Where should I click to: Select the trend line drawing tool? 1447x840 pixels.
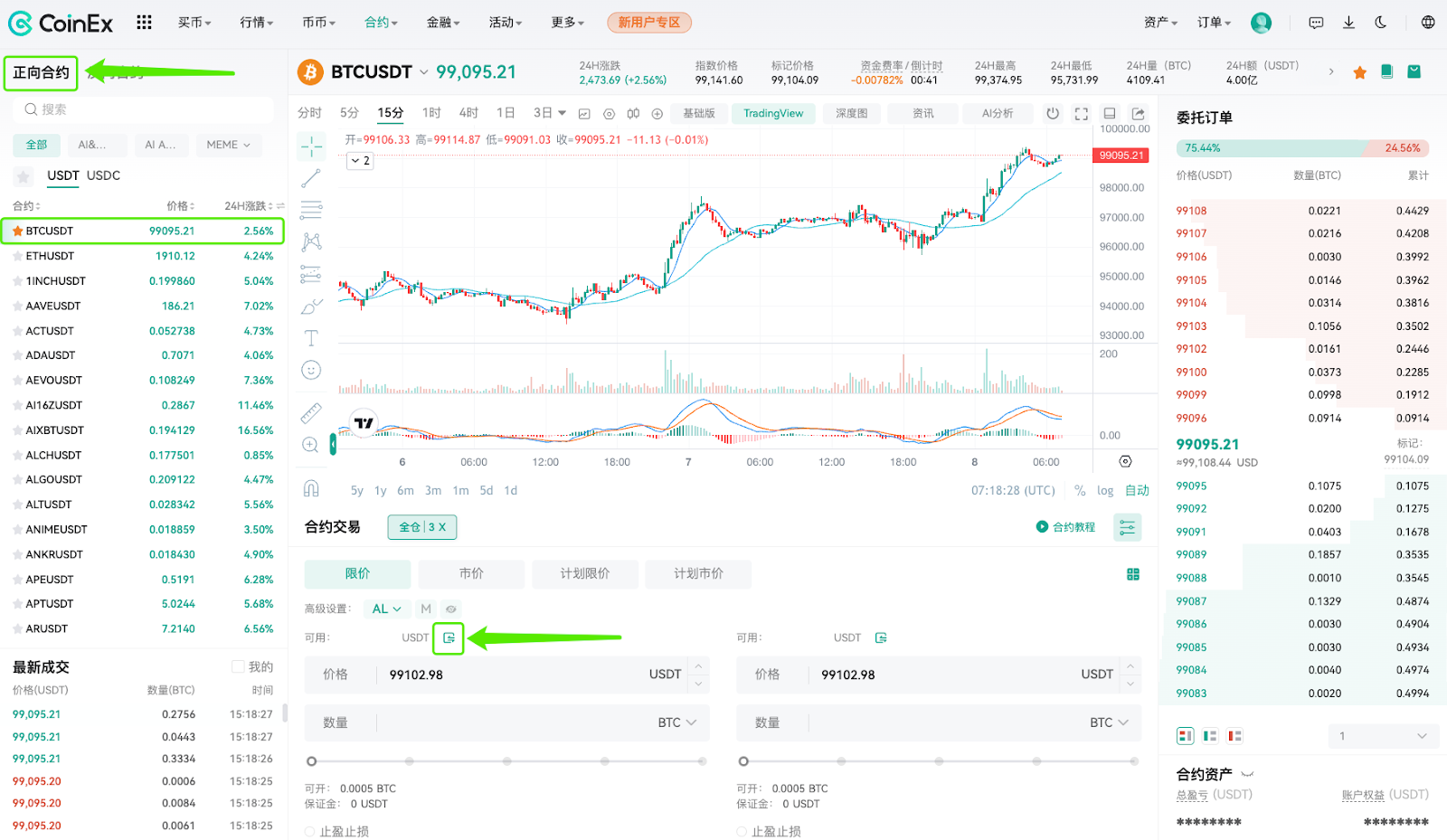pos(311,178)
